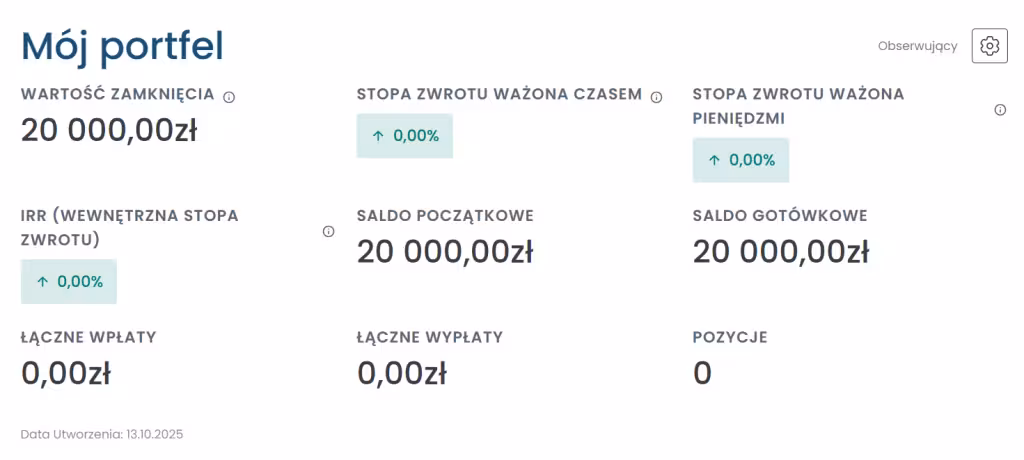
Task: Select the 0,00% badge under IRR
Action: coord(69,282)
